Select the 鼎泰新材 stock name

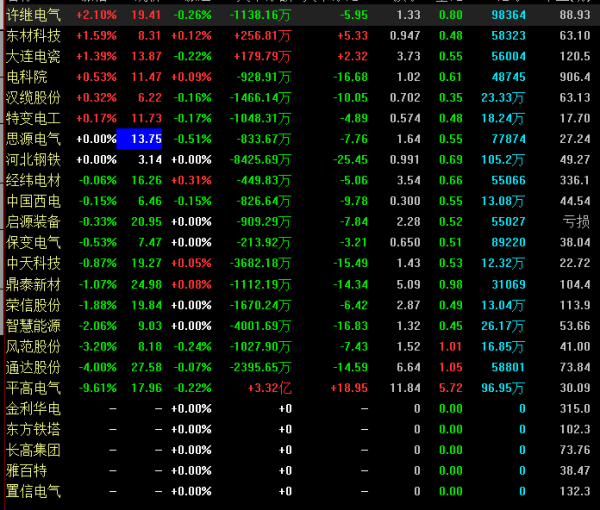[33, 285]
